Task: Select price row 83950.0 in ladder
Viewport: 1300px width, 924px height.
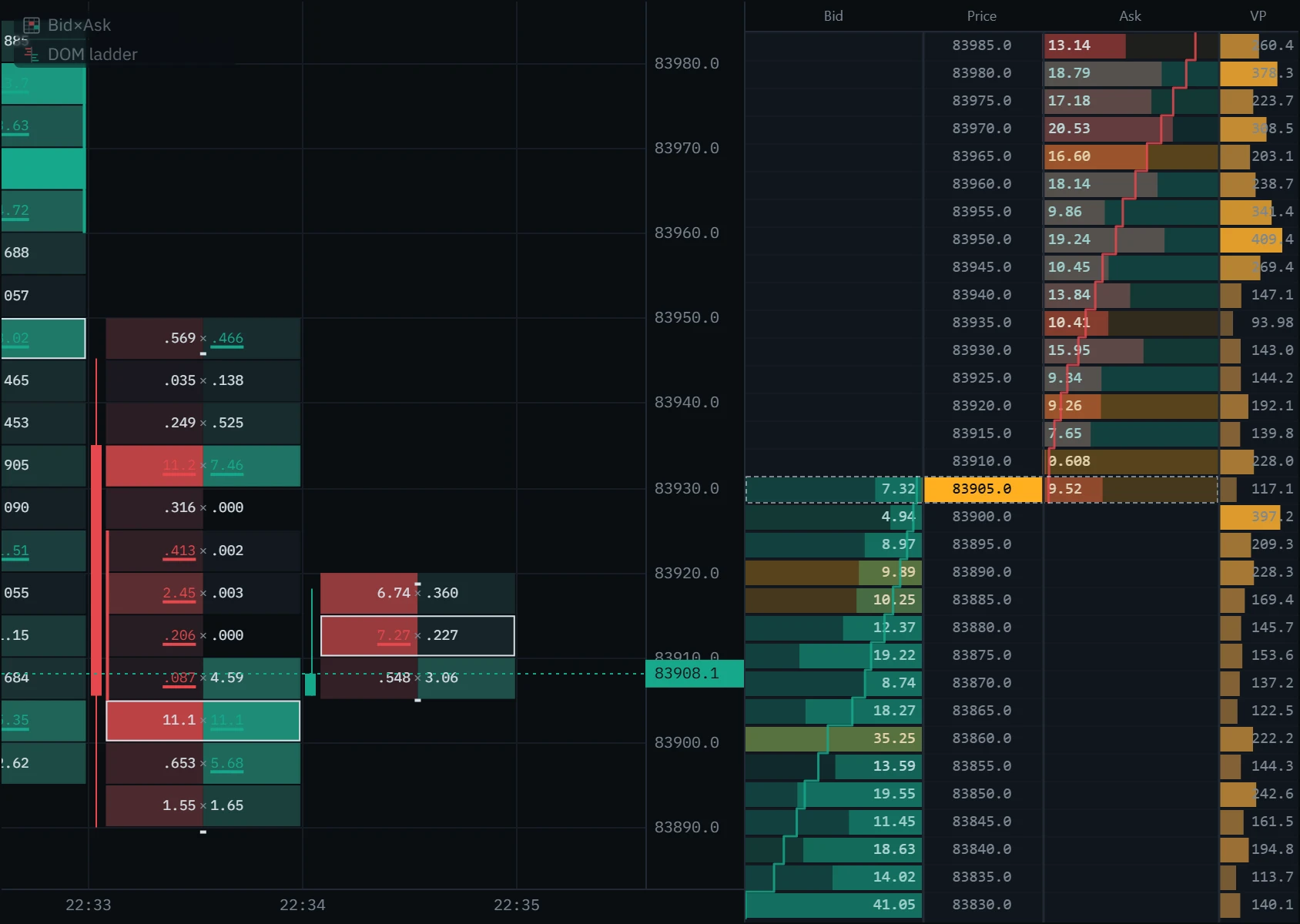Action: (982, 239)
